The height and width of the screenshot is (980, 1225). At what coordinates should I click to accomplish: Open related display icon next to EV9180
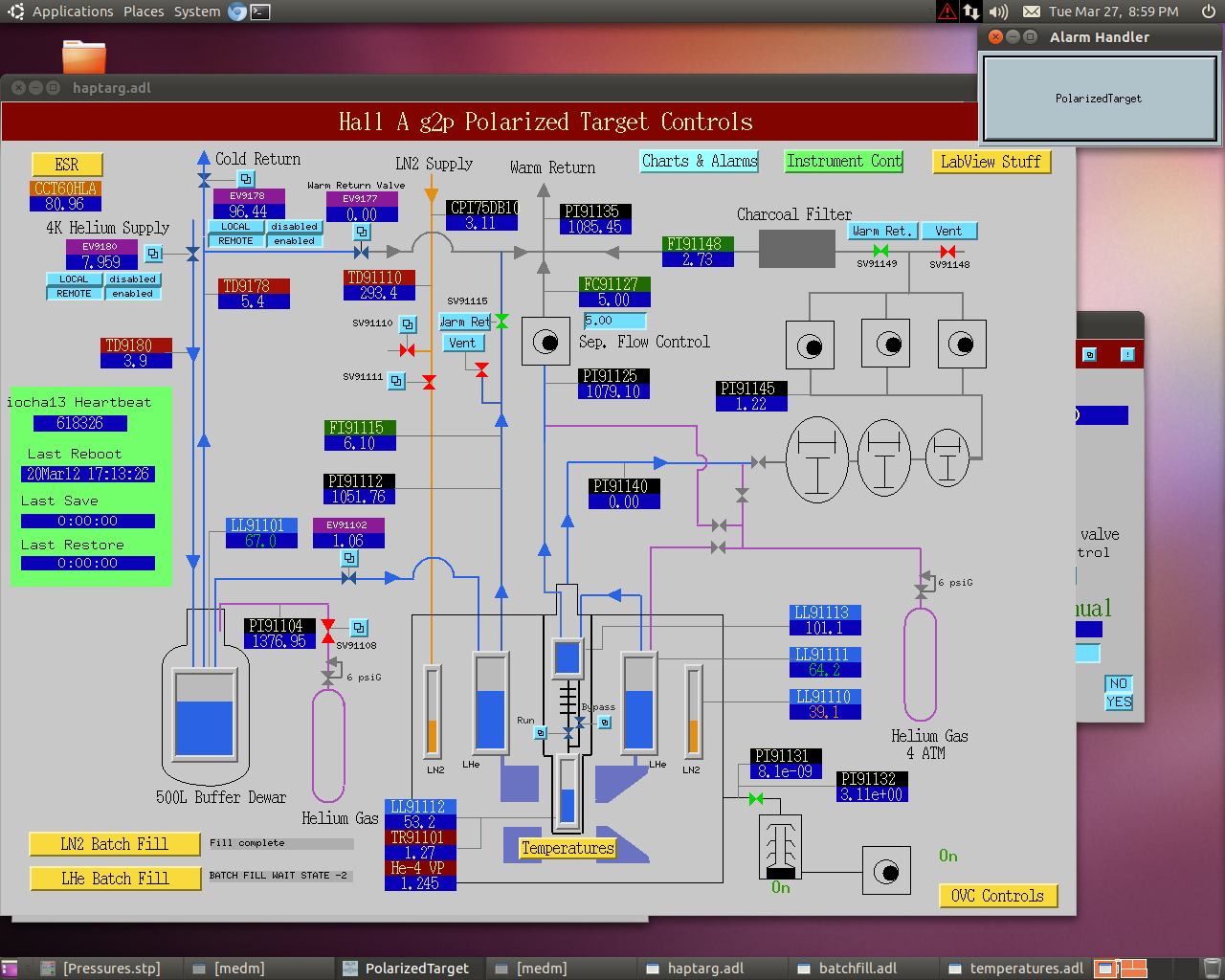click(x=153, y=254)
